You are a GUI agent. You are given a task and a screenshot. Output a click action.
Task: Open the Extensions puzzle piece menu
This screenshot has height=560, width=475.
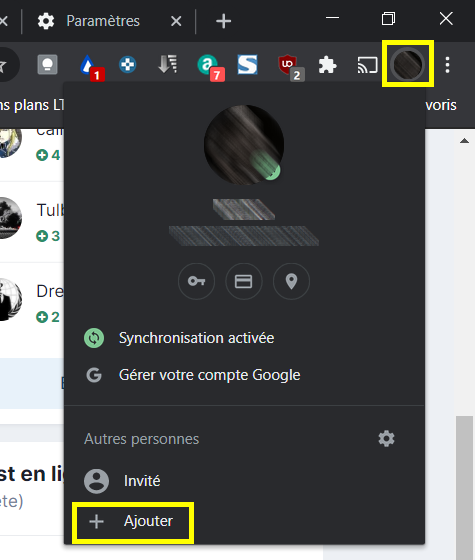(x=327, y=65)
